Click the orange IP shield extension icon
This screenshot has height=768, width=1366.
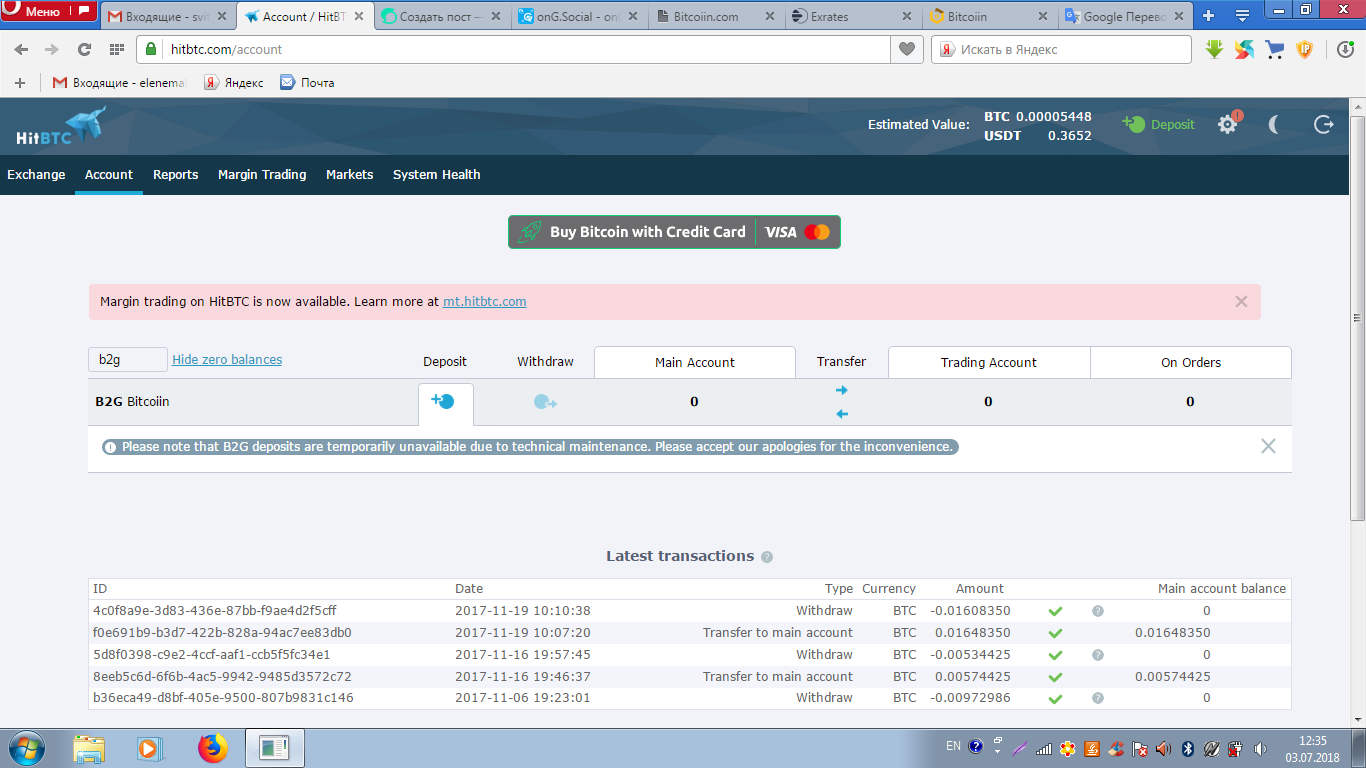tap(1304, 49)
